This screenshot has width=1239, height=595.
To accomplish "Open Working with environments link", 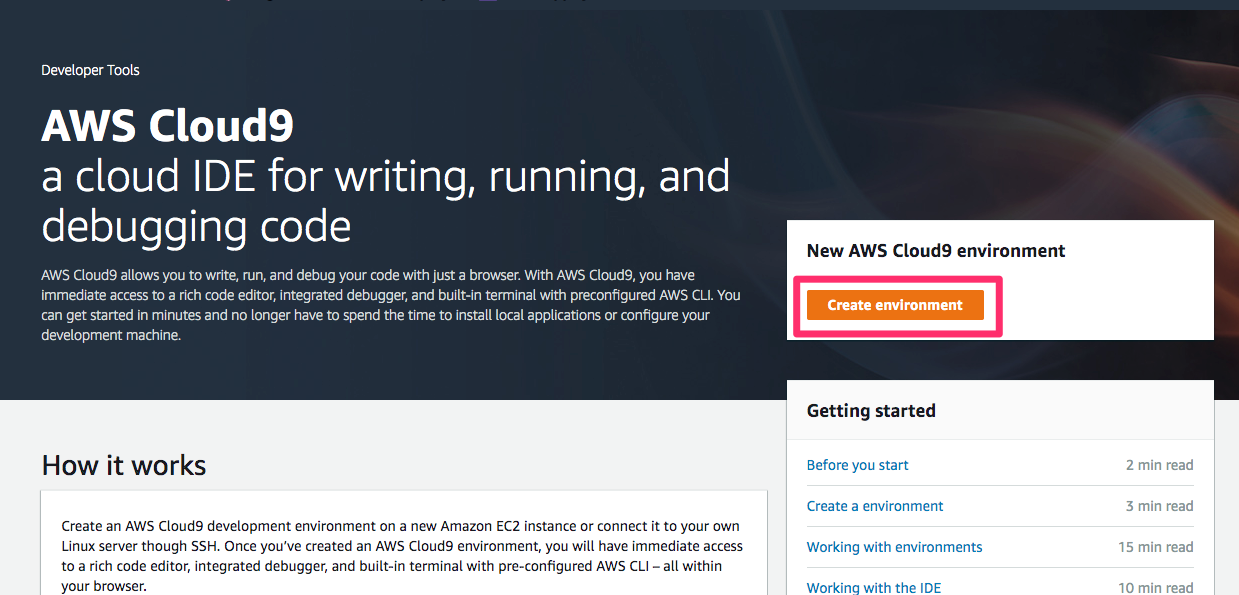I will tap(894, 547).
